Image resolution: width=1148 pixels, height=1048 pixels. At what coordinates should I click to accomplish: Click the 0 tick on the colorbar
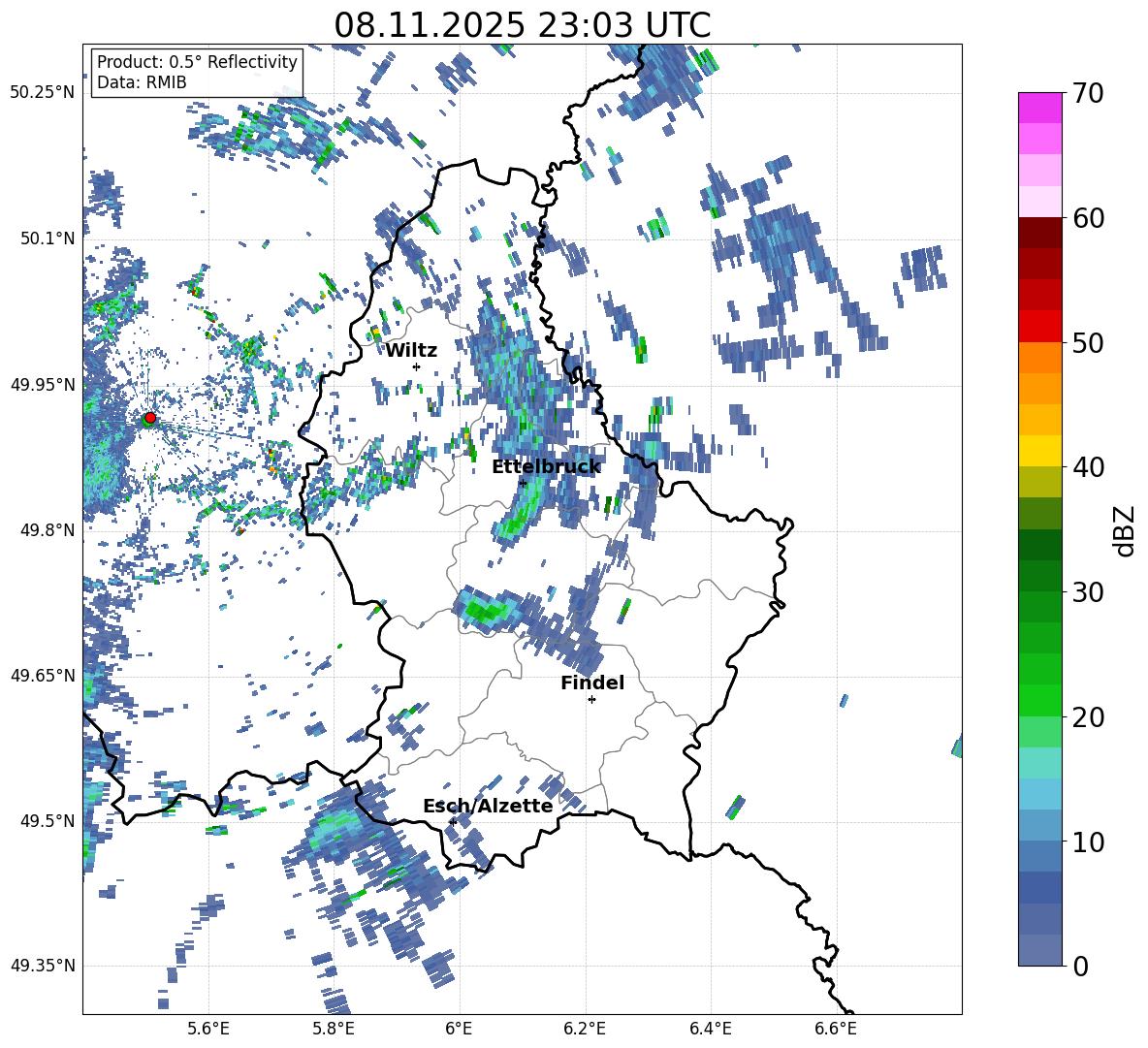[1080, 966]
